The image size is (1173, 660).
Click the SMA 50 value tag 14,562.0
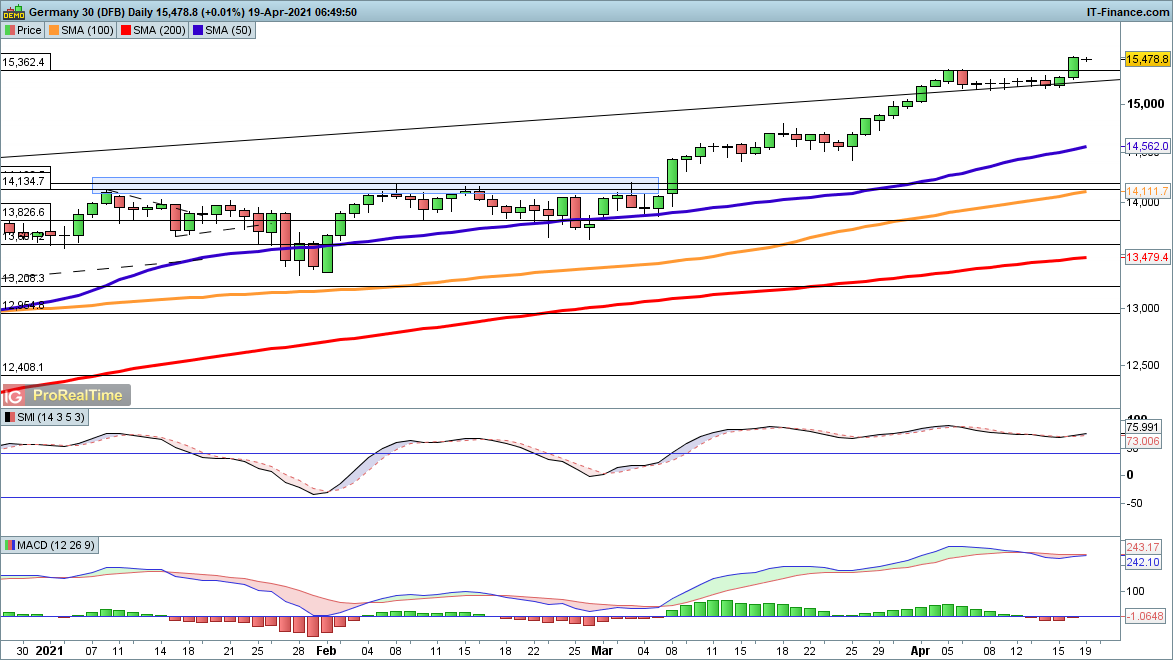[x=1147, y=146]
